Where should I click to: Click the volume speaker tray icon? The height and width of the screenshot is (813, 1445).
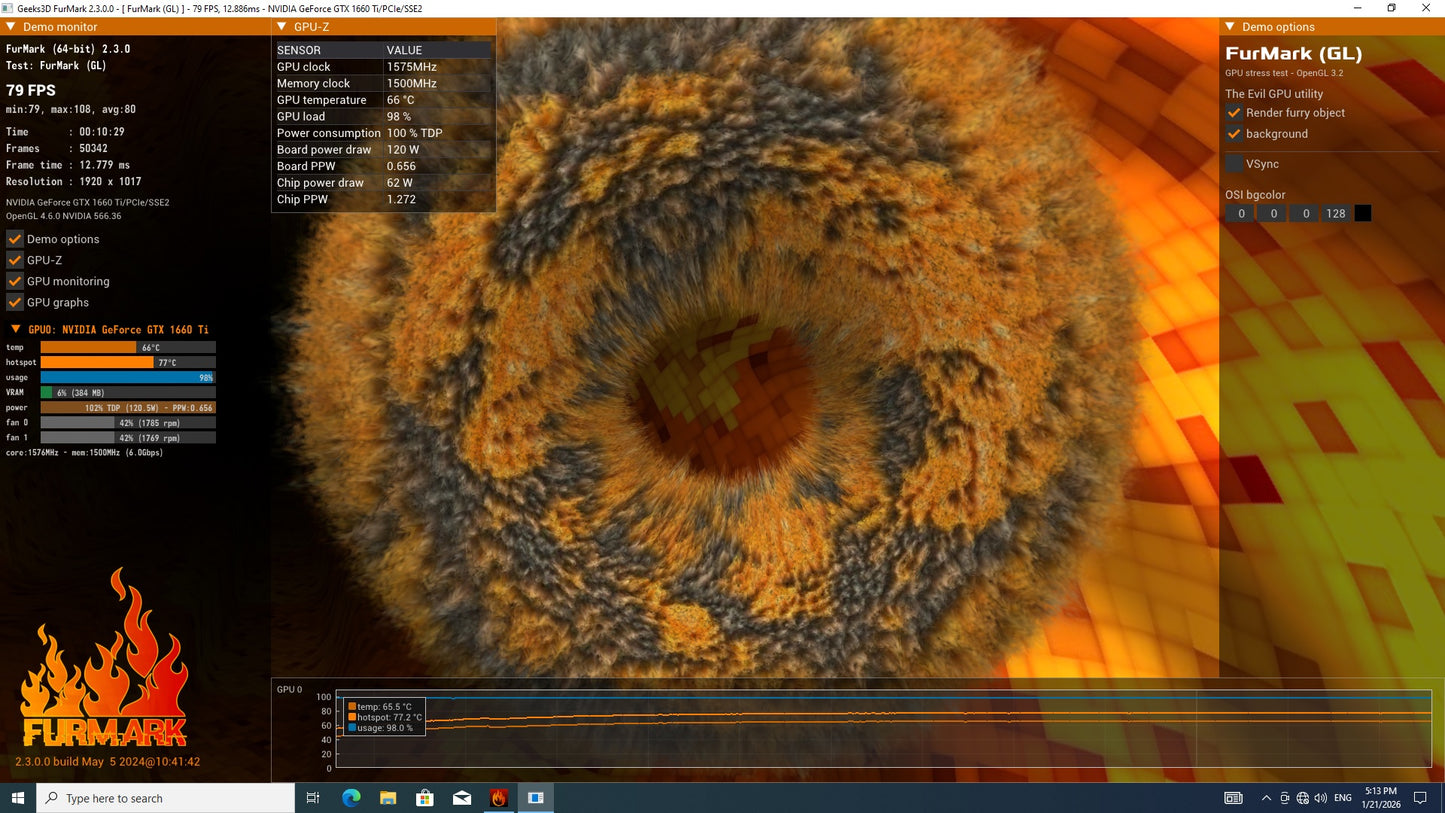[x=1320, y=798]
